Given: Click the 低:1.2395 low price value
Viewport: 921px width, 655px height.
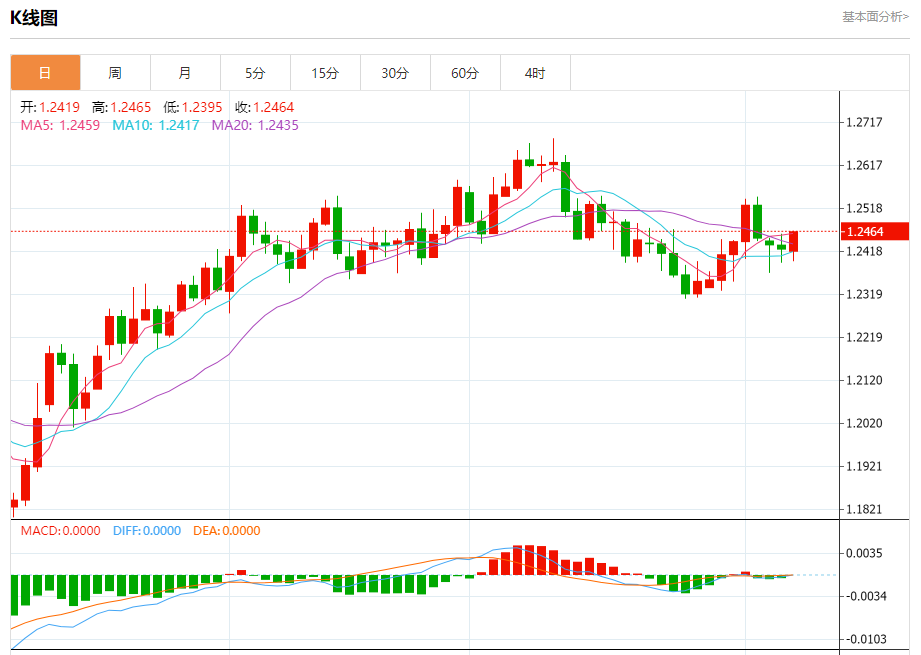Looking at the screenshot, I should [193, 108].
